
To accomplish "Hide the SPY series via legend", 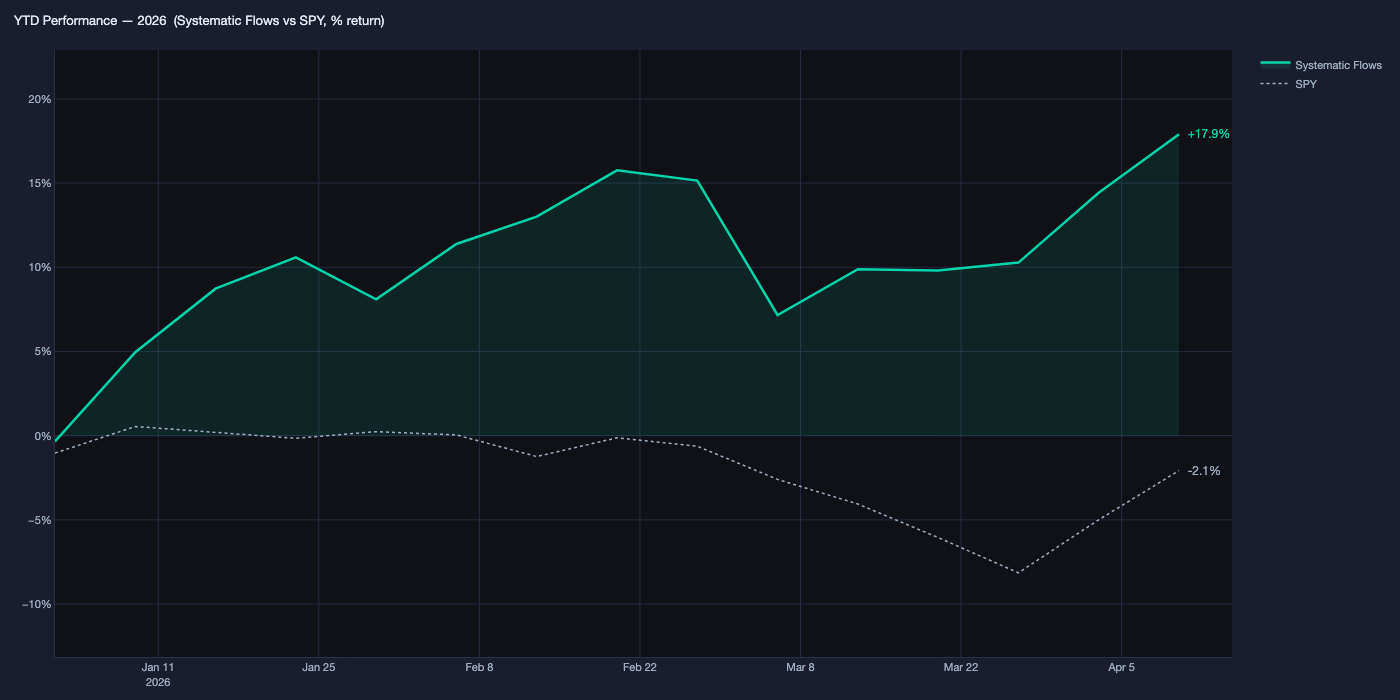I will [x=1305, y=84].
